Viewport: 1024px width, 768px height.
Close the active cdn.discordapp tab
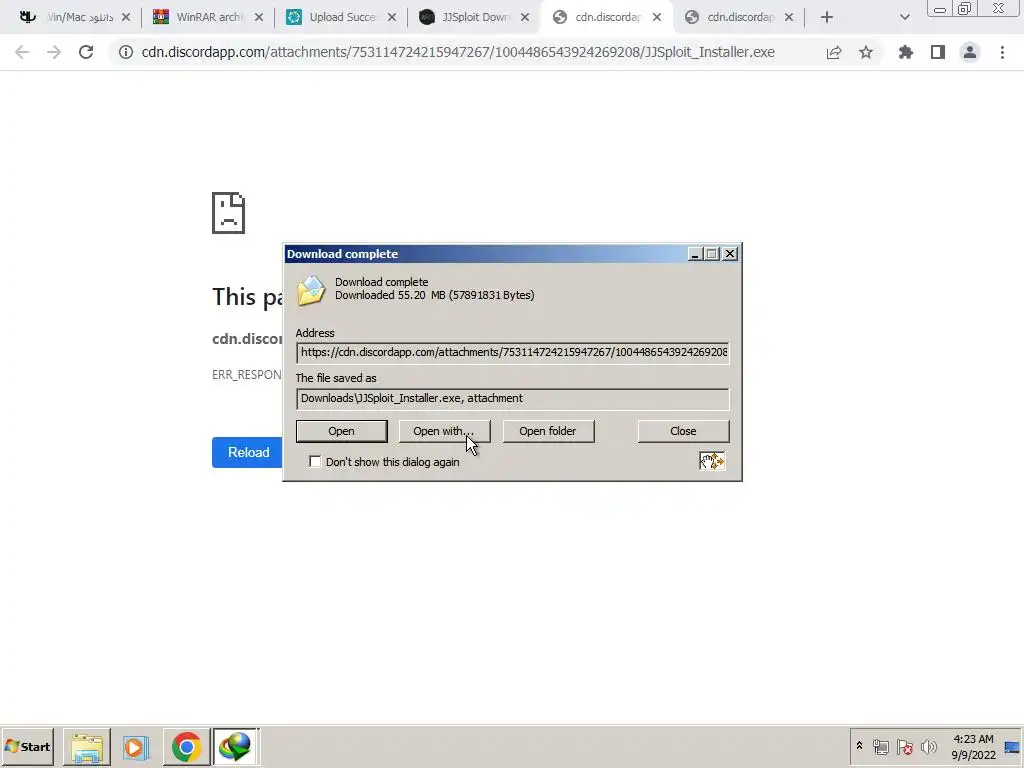point(657,18)
